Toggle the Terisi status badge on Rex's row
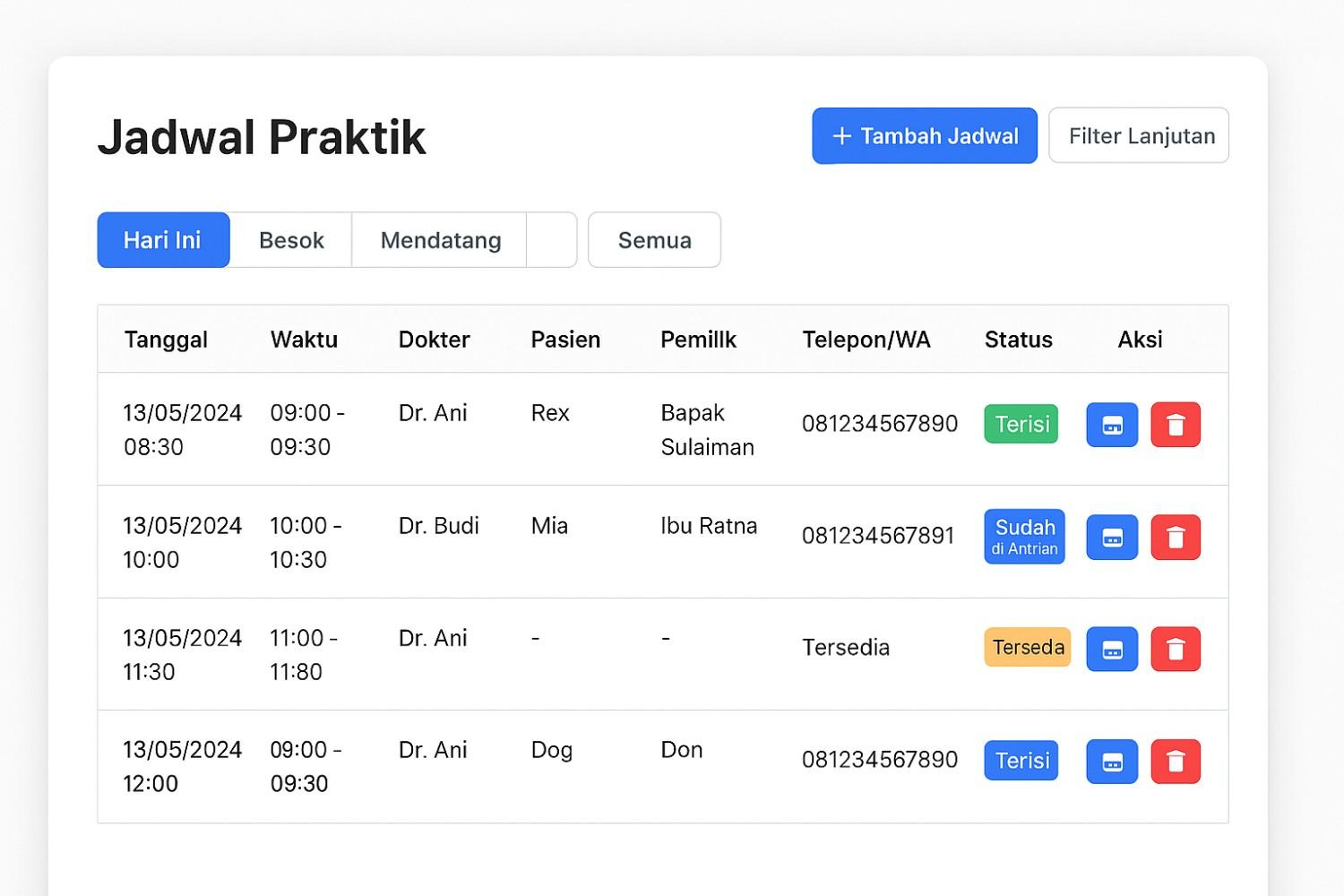Screen dimensions: 1344x896 click(1021, 424)
